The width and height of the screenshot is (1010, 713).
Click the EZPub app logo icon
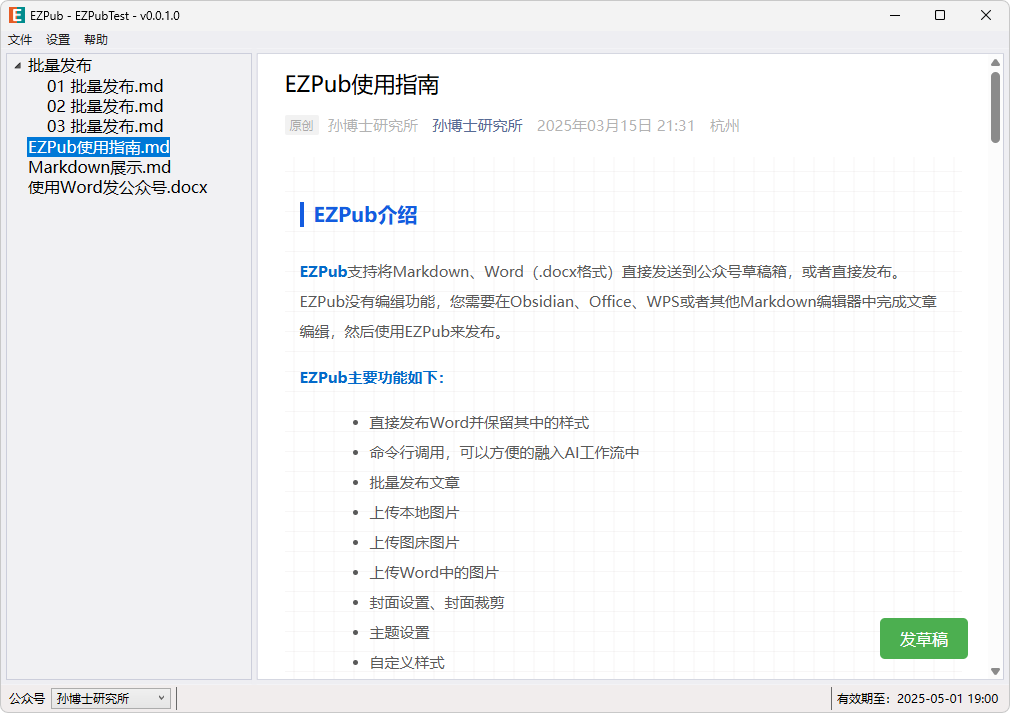[x=16, y=15]
